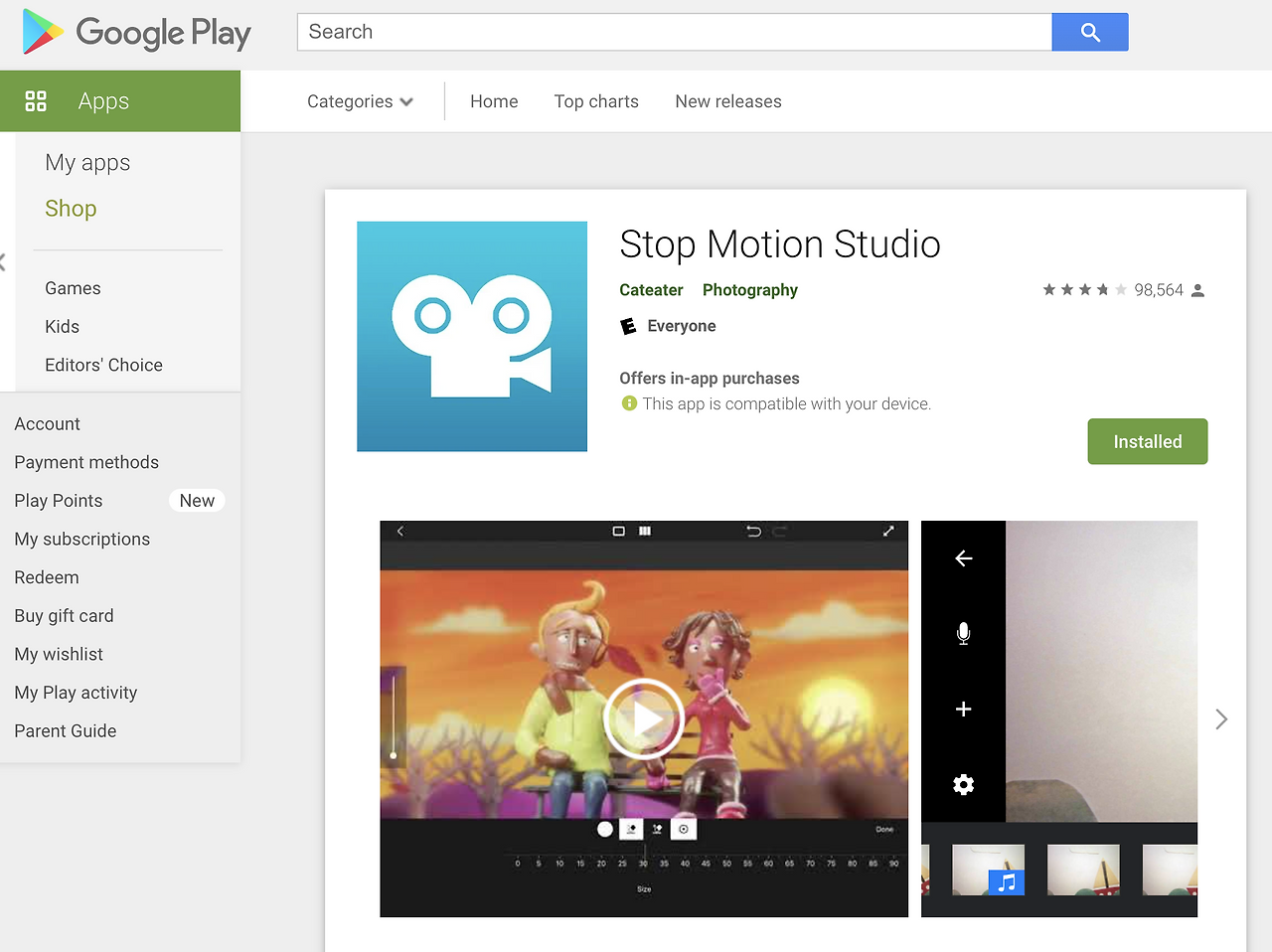Viewport: 1272px width, 952px height.
Task: Click the Stop Motion Studio title
Action: coord(780,244)
